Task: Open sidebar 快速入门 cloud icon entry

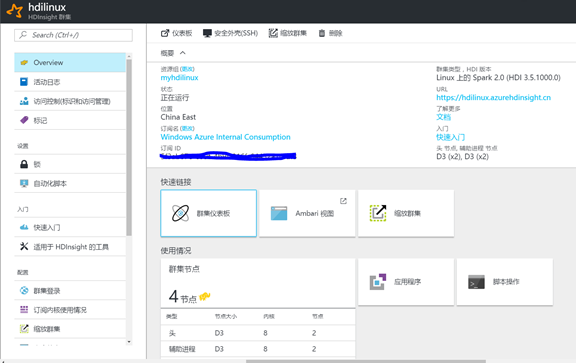Action: coord(24,227)
